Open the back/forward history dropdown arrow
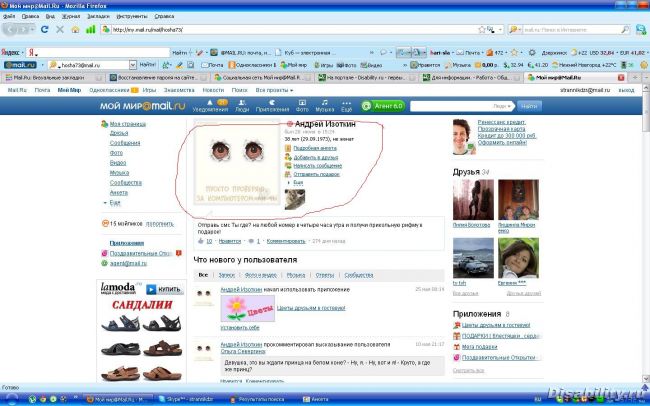 (32, 29)
